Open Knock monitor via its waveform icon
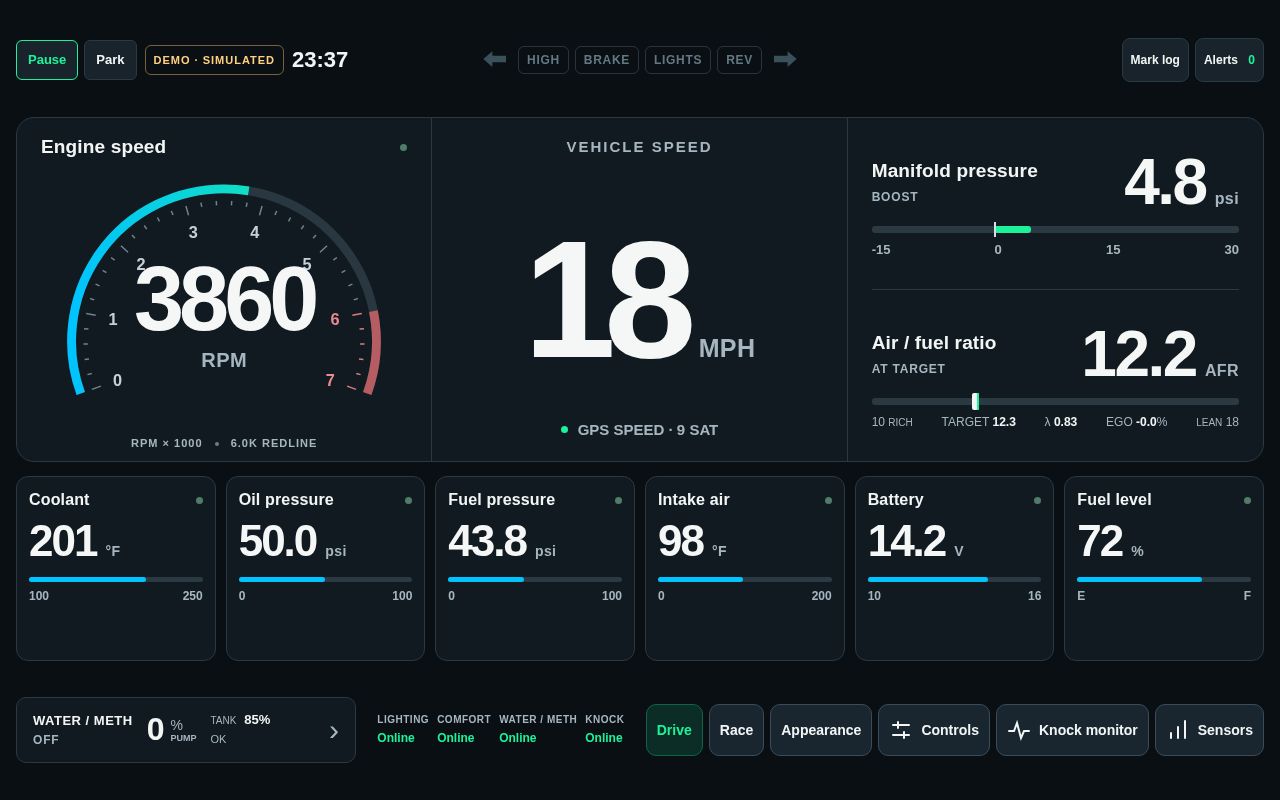 (x=1019, y=730)
